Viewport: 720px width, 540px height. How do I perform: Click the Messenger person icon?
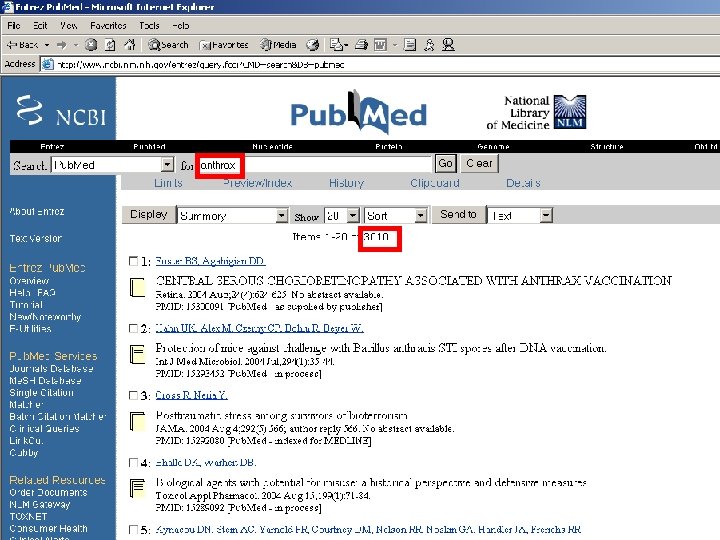[x=429, y=45]
